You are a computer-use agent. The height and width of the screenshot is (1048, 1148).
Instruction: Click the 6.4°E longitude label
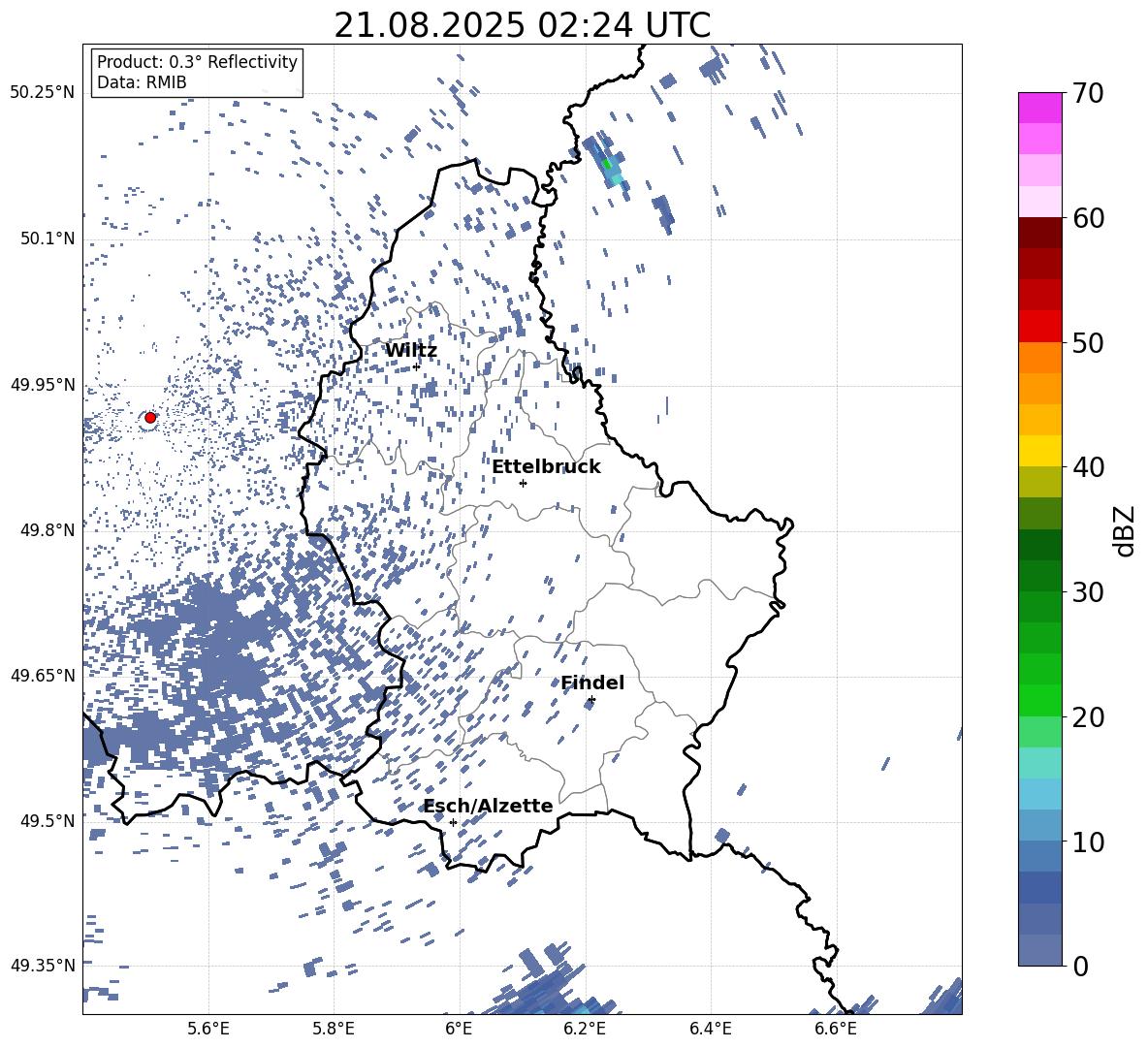pyautogui.click(x=710, y=1029)
